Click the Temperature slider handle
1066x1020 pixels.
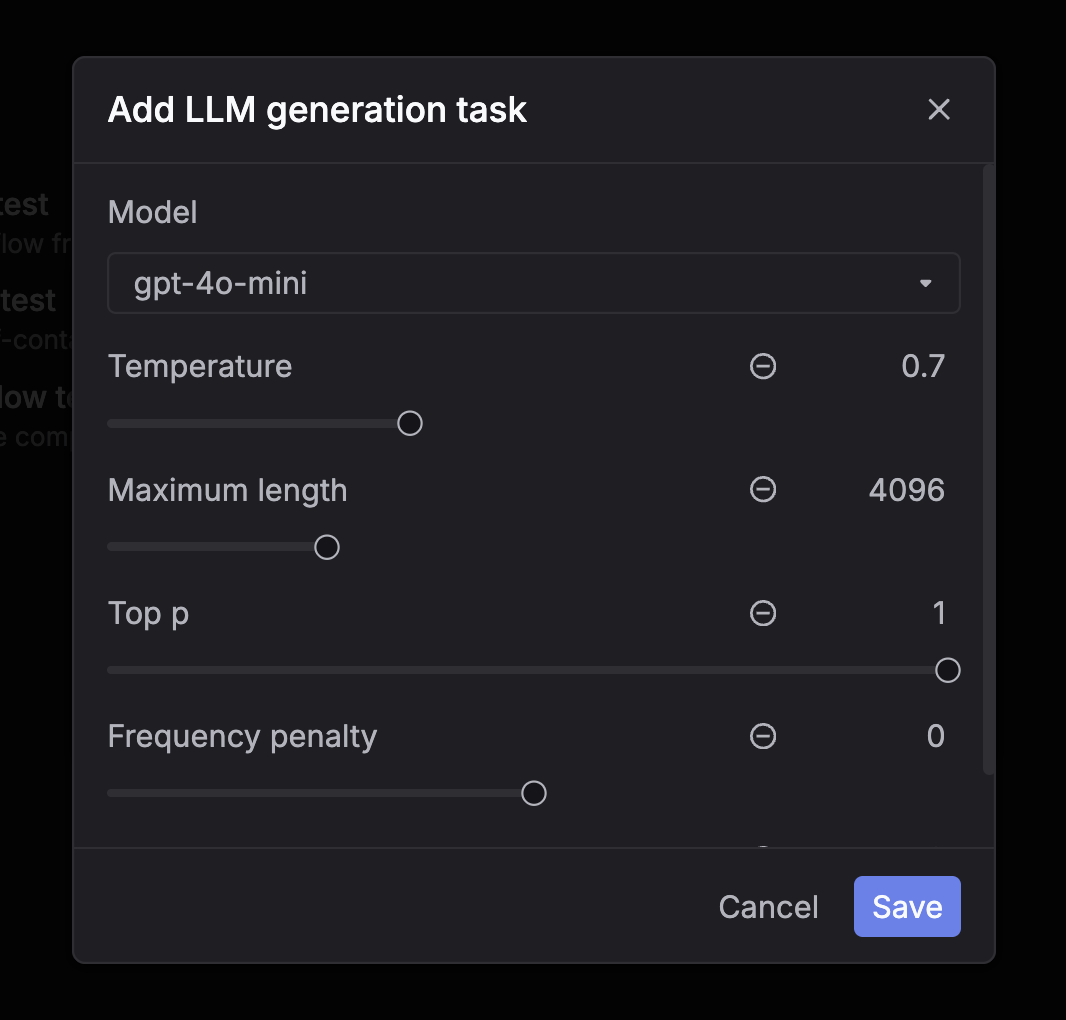[409, 422]
